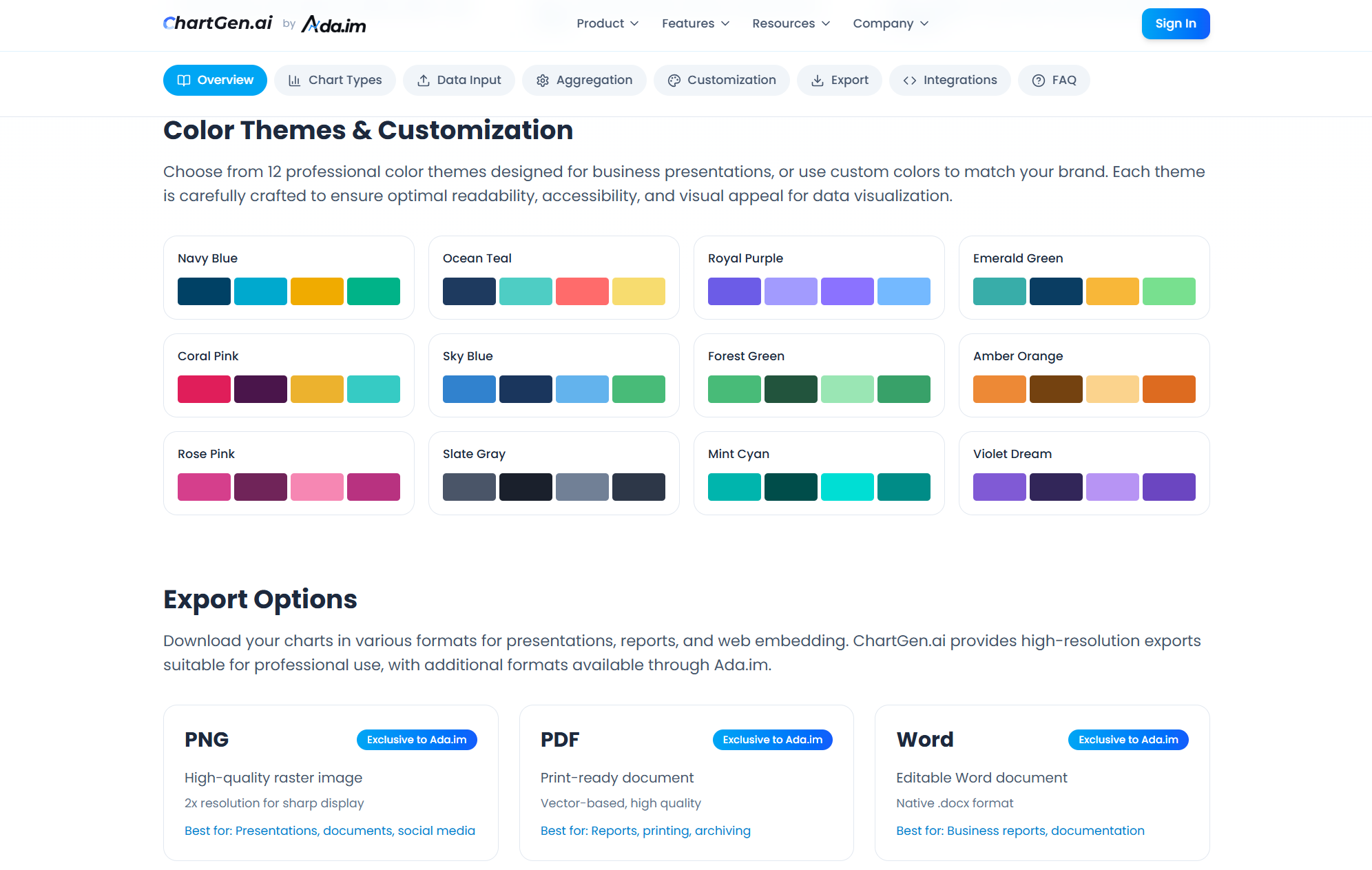This screenshot has height=870, width=1372.
Task: Expand the Product dropdown
Action: click(607, 23)
